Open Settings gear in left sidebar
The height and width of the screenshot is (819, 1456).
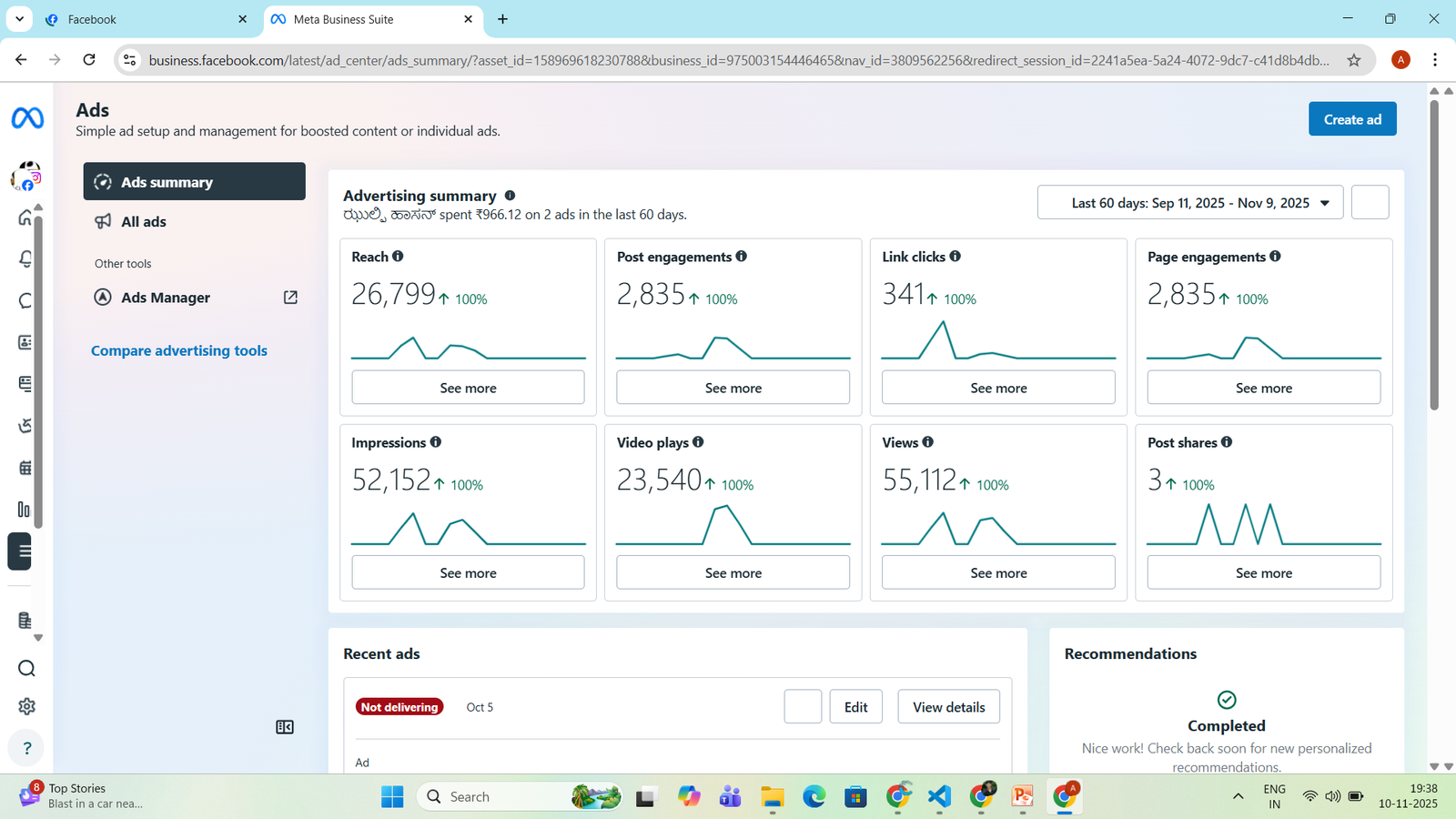[x=26, y=706]
